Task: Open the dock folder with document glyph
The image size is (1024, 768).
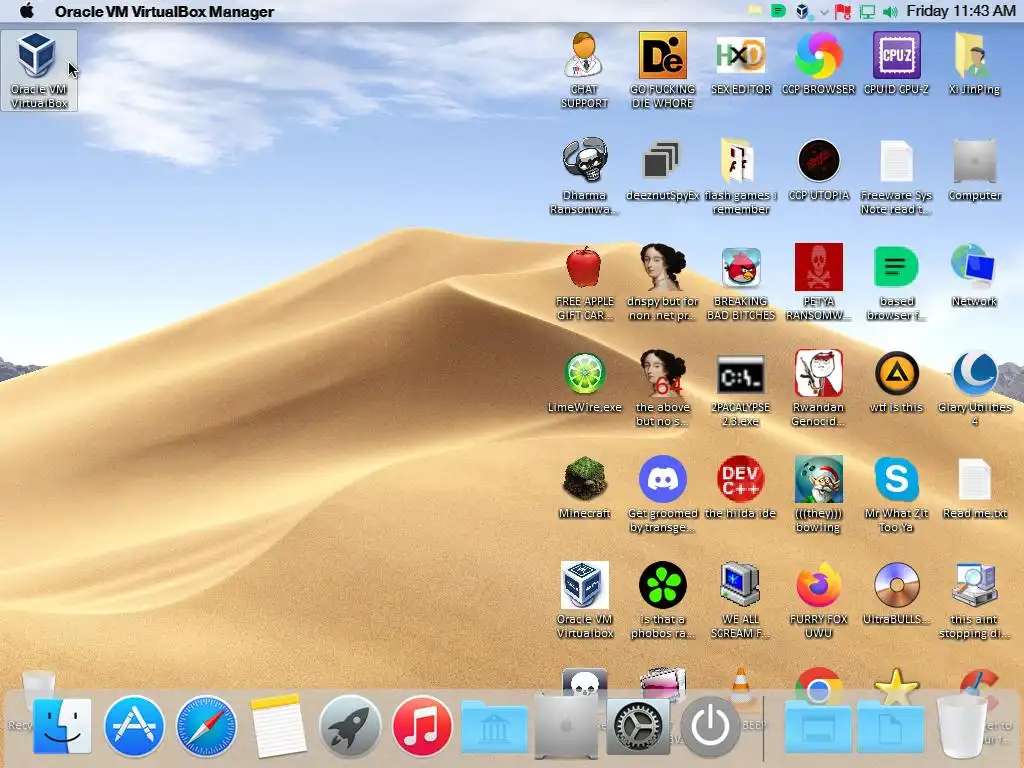Action: click(891, 728)
